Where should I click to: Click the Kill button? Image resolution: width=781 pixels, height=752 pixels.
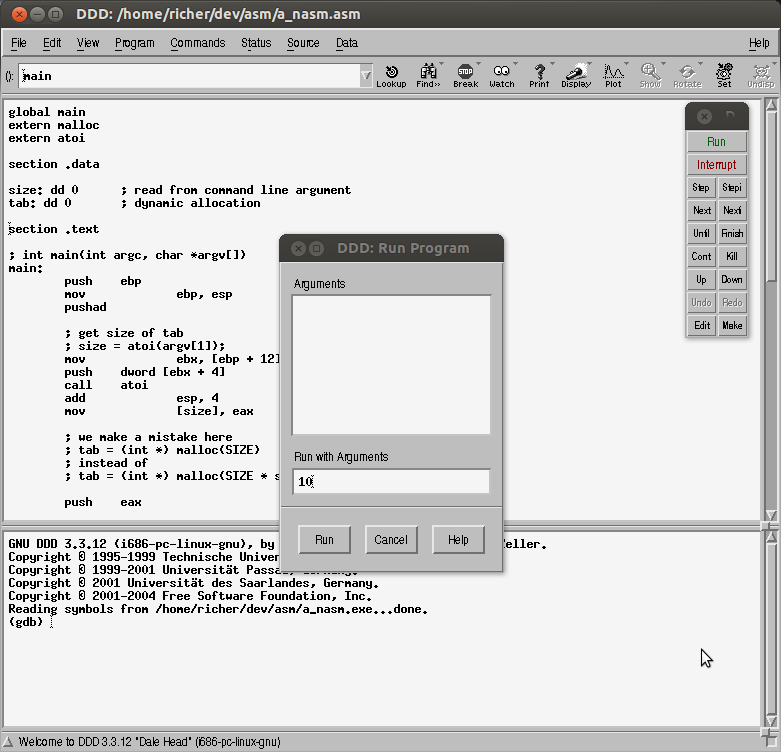click(x=732, y=256)
